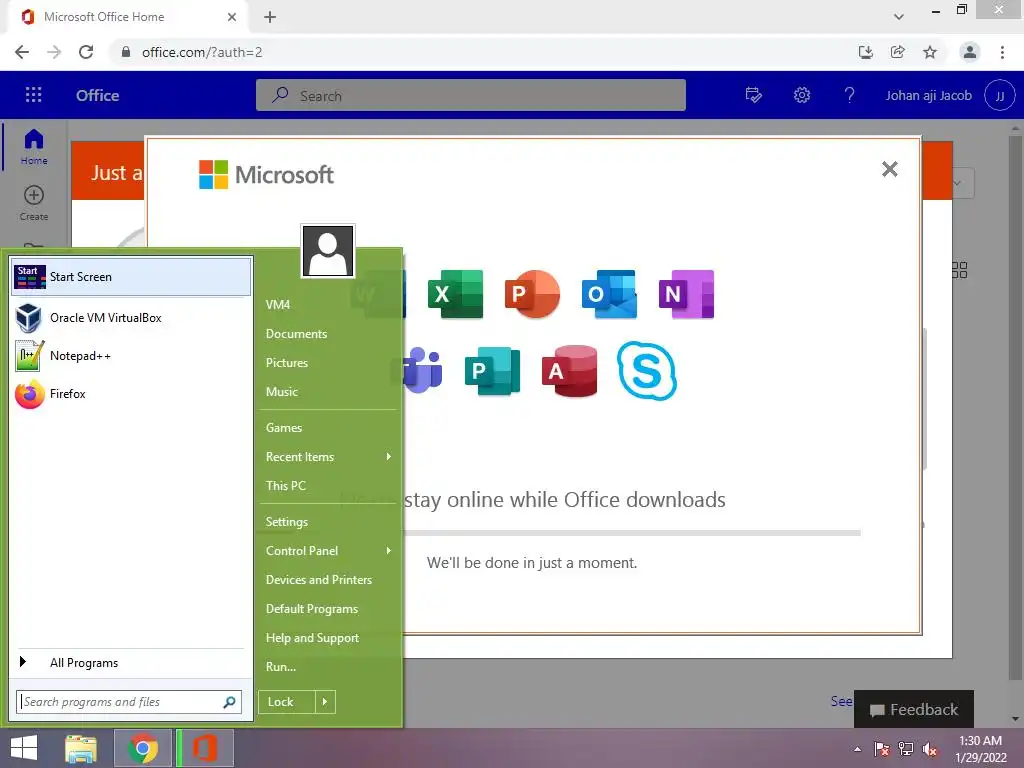Reload the page in Chrome
The width and height of the screenshot is (1024, 768).
(86, 52)
